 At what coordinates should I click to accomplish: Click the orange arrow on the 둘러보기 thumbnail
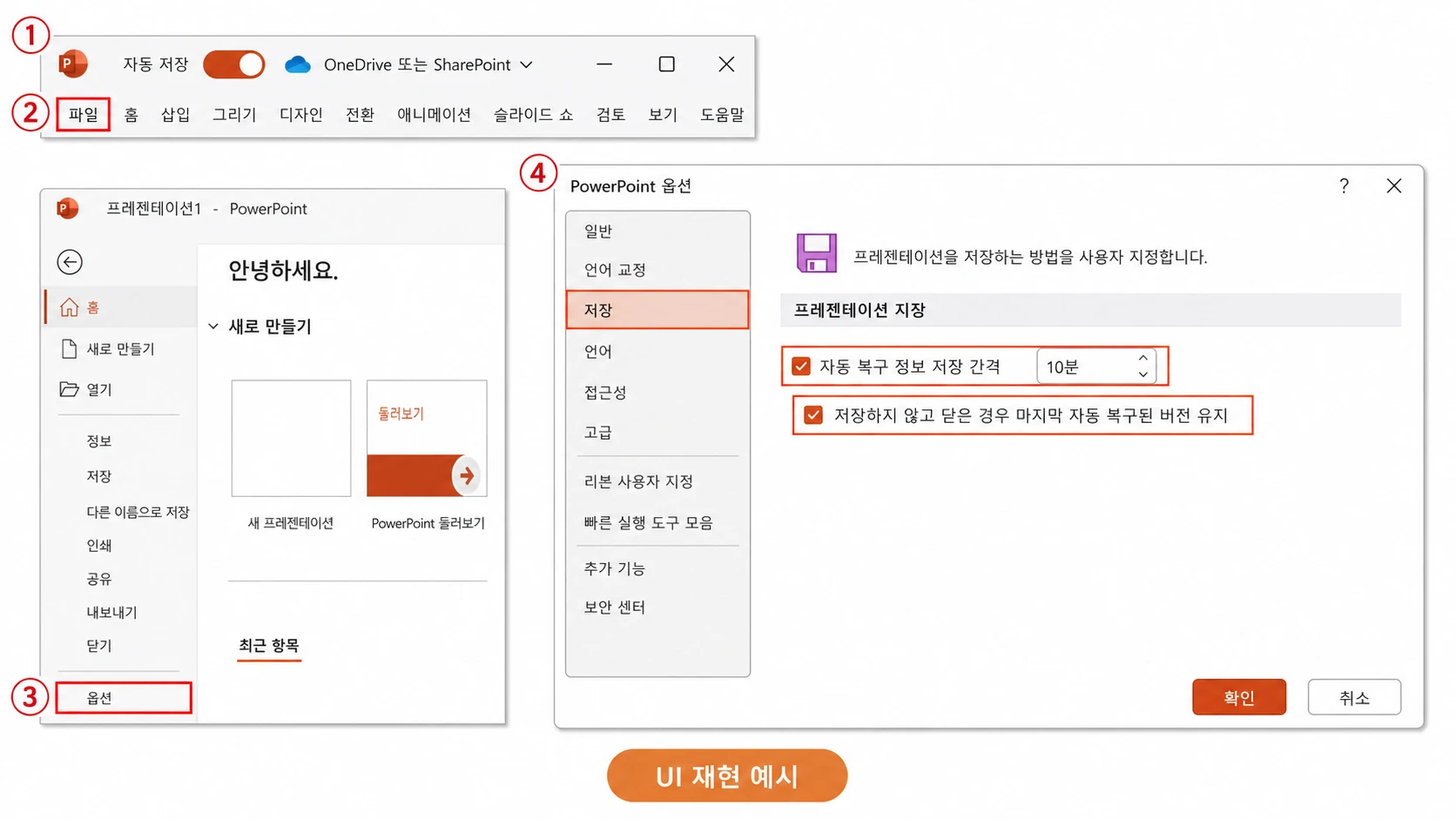point(467,475)
